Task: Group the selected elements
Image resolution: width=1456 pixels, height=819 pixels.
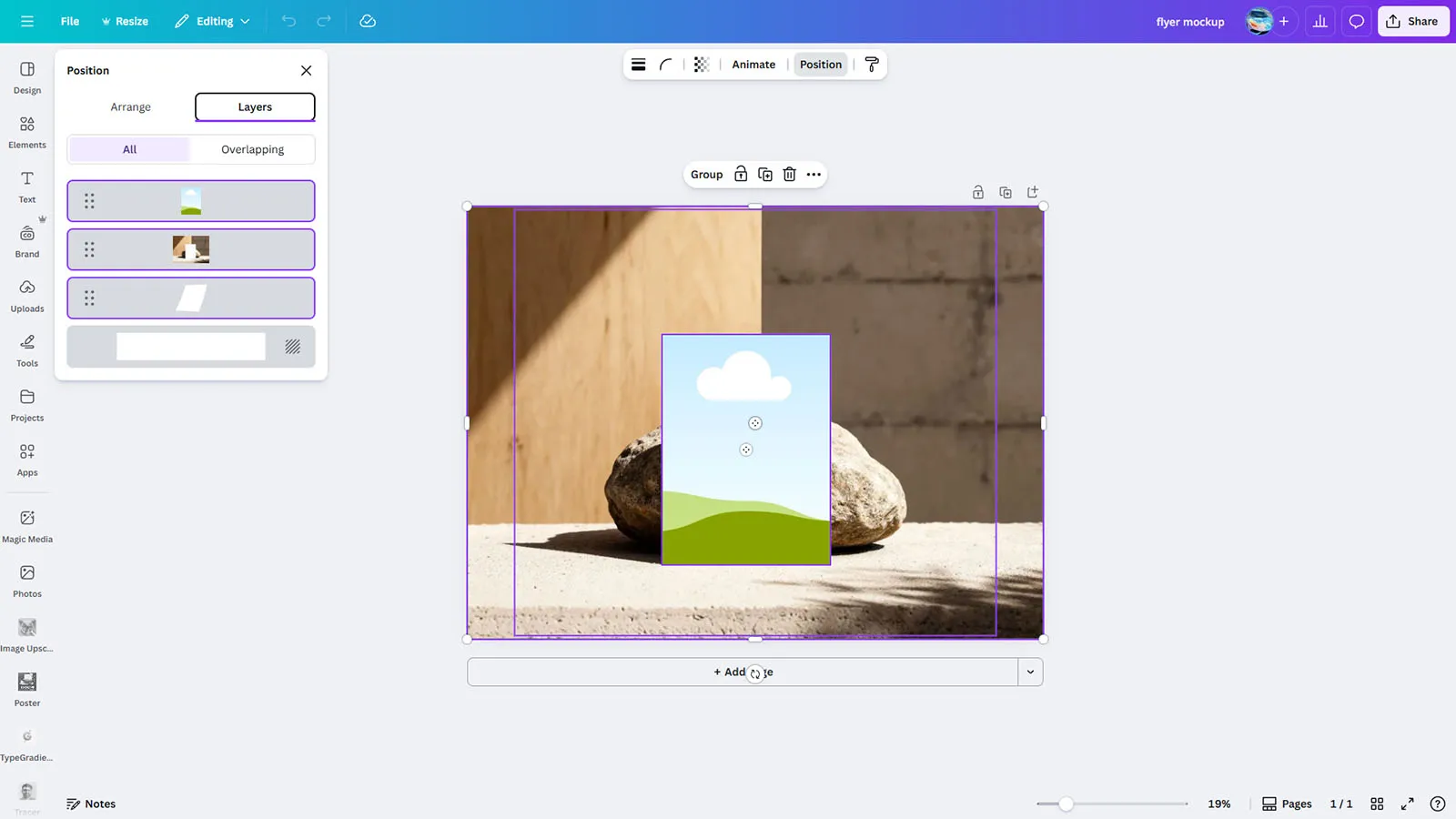Action: (706, 175)
